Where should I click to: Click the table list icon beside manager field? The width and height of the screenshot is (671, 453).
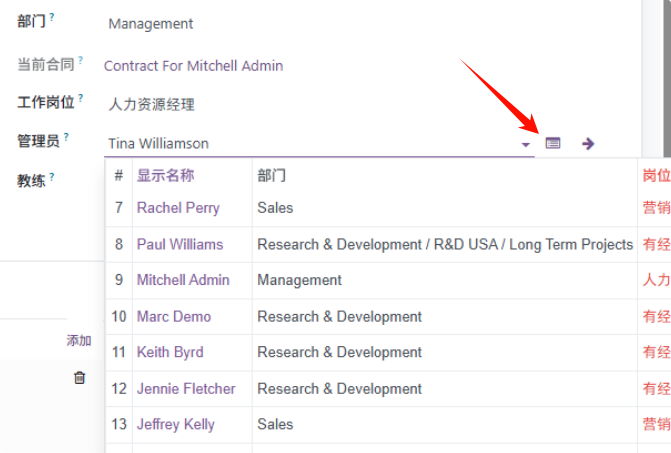pyautogui.click(x=552, y=144)
